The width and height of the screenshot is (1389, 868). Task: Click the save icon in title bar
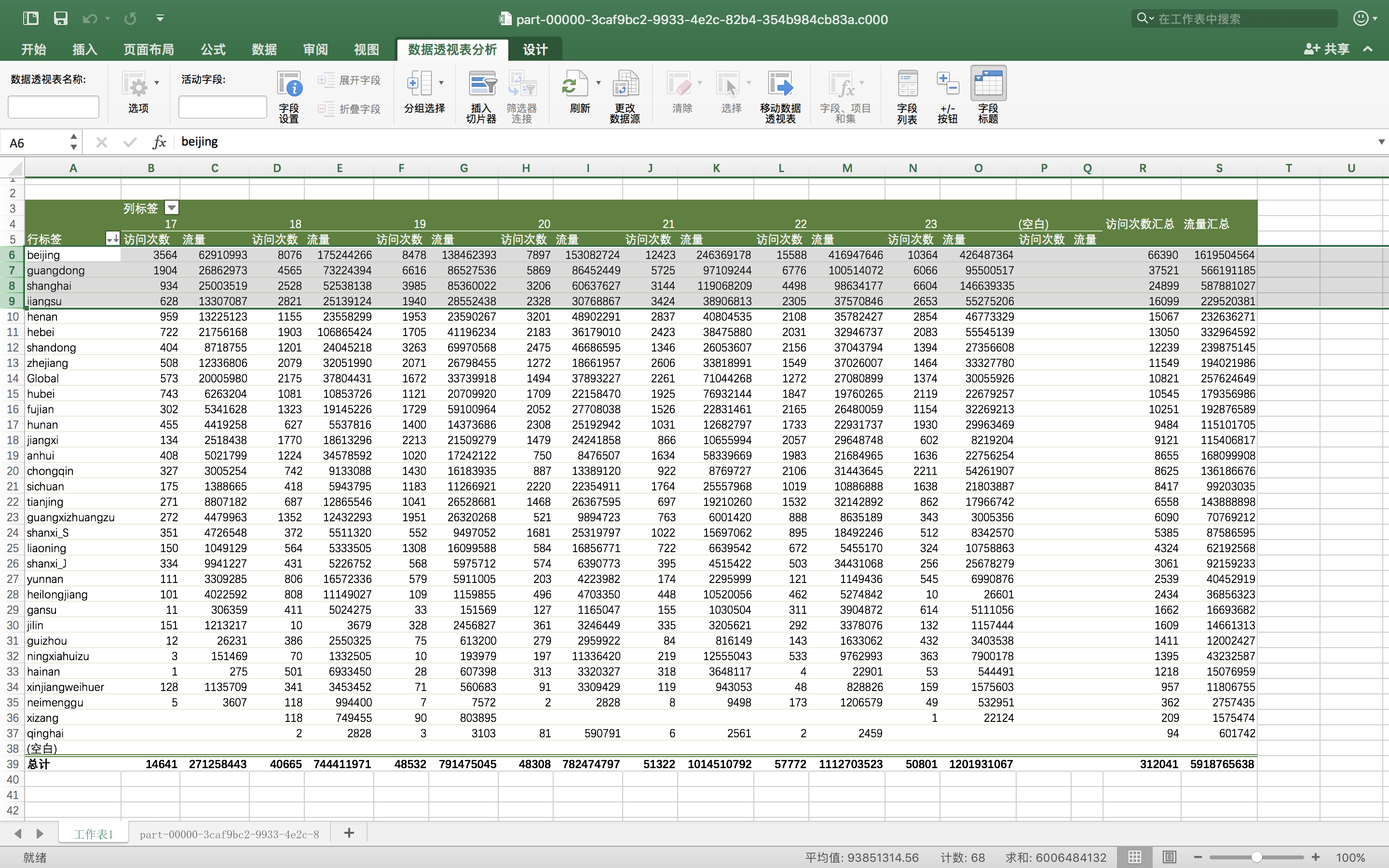pos(61,18)
